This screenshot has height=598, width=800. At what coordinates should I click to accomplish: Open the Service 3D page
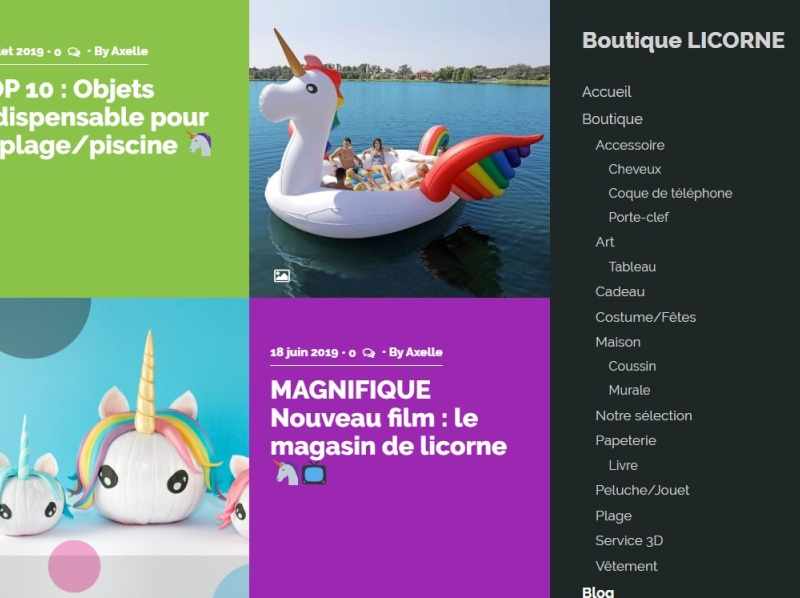click(629, 541)
